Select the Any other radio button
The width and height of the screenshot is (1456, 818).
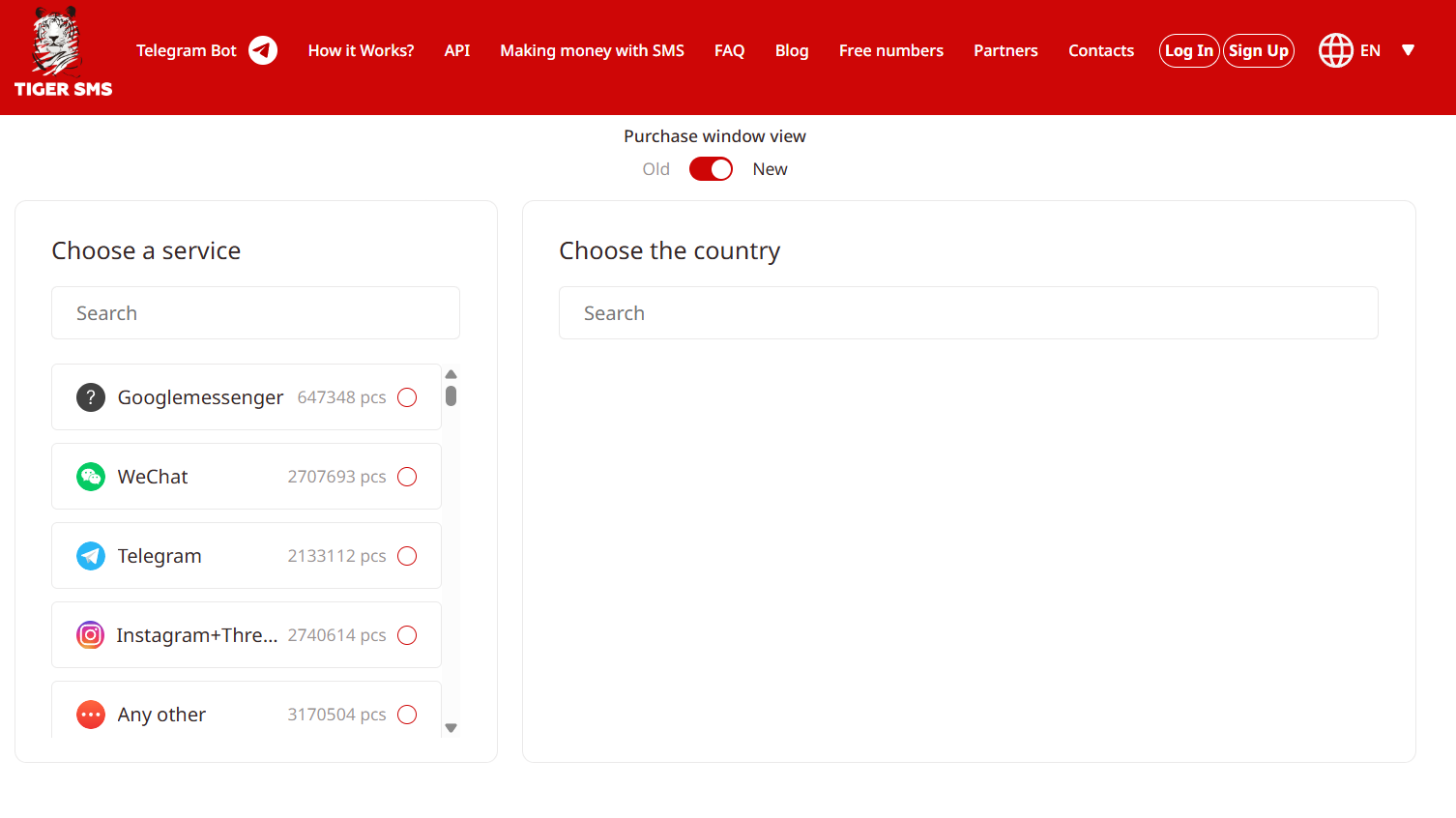(407, 715)
